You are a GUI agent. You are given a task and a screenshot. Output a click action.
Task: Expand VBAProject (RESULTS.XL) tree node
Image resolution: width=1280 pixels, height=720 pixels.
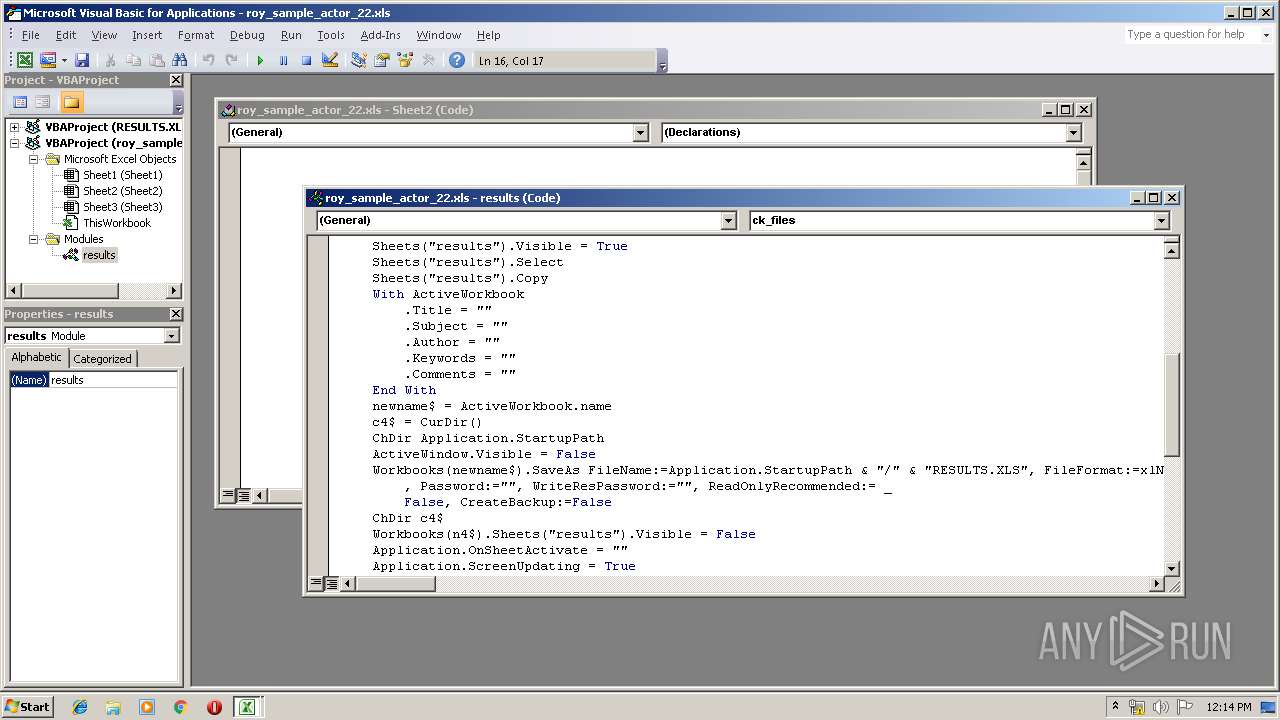click(15, 127)
